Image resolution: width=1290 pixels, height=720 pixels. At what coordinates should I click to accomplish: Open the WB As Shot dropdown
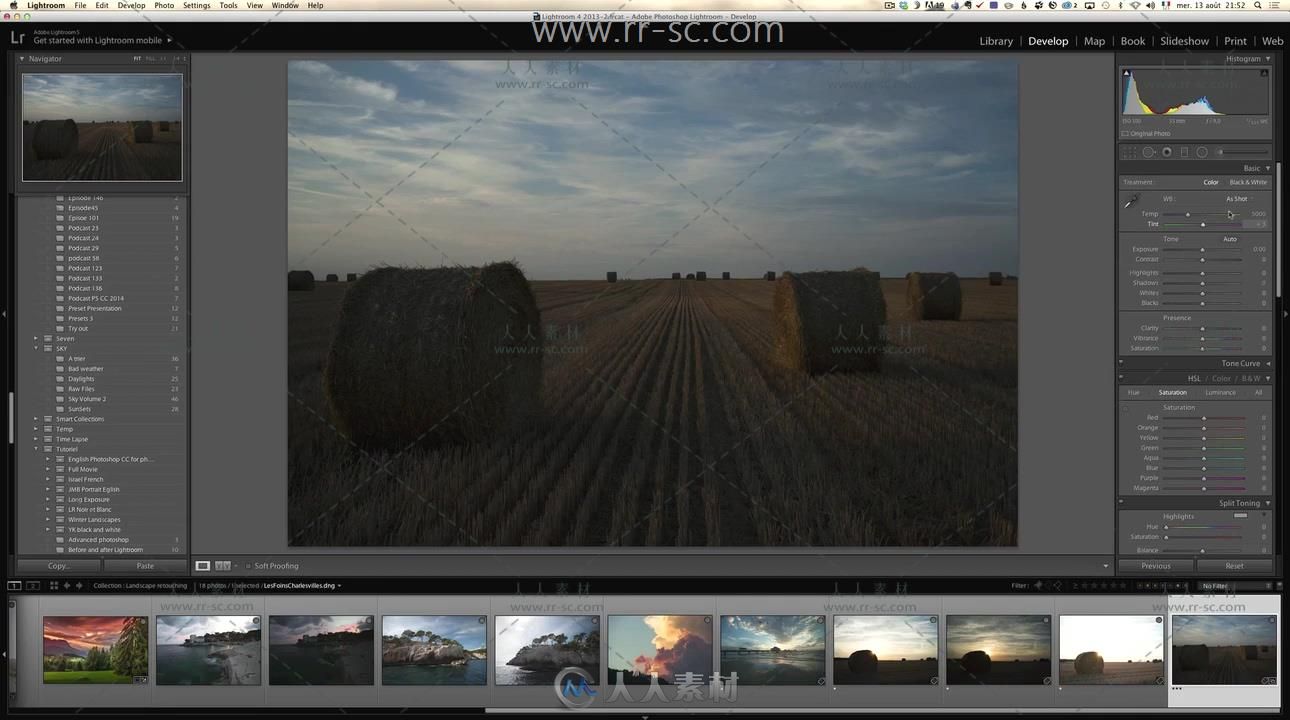pos(1240,199)
